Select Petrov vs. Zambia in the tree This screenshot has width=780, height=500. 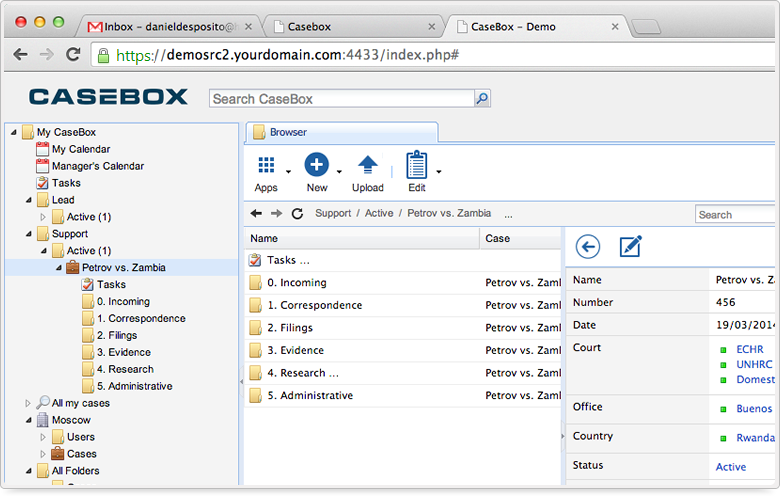[124, 268]
